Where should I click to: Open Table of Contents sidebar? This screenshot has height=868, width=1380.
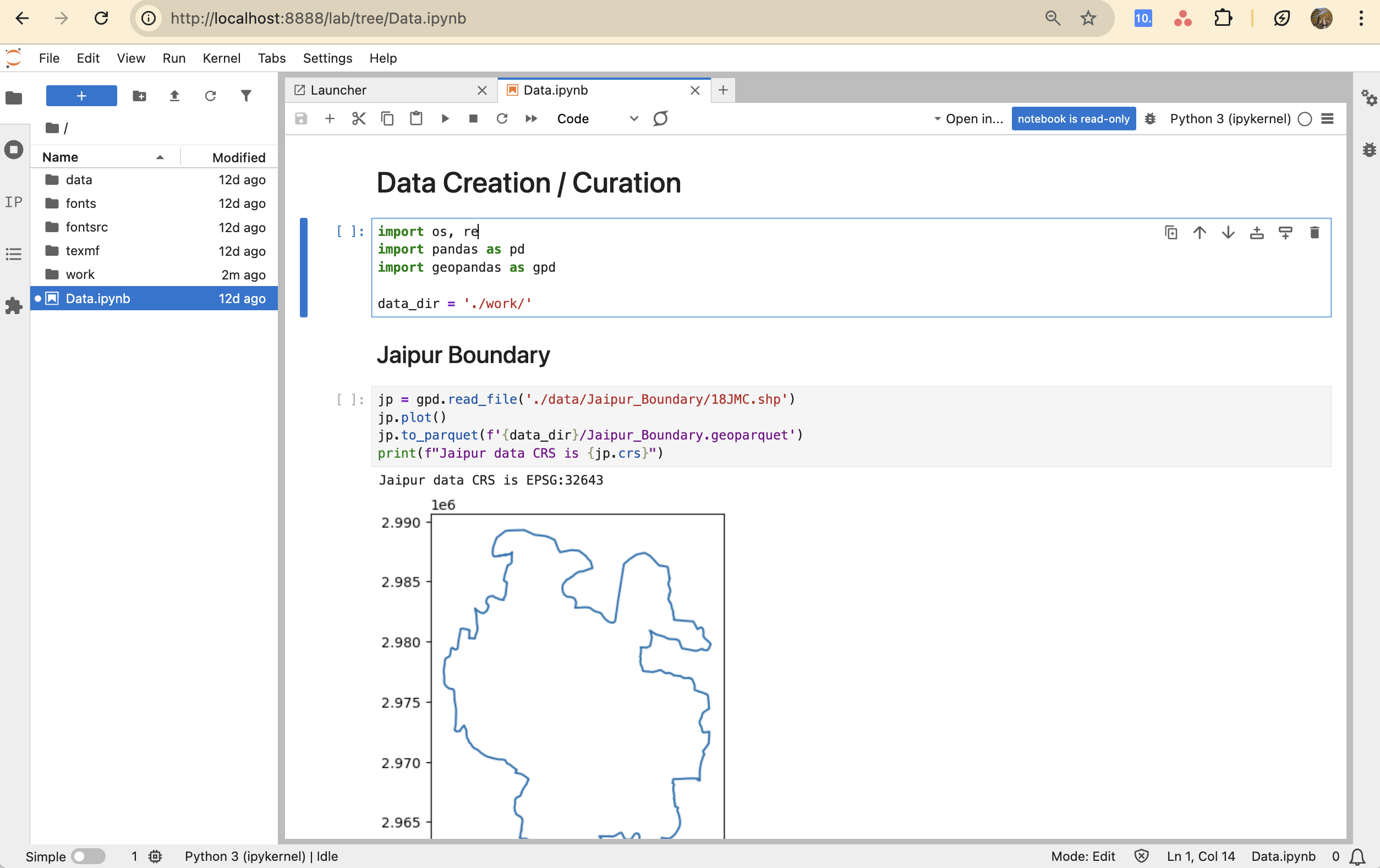click(x=14, y=254)
